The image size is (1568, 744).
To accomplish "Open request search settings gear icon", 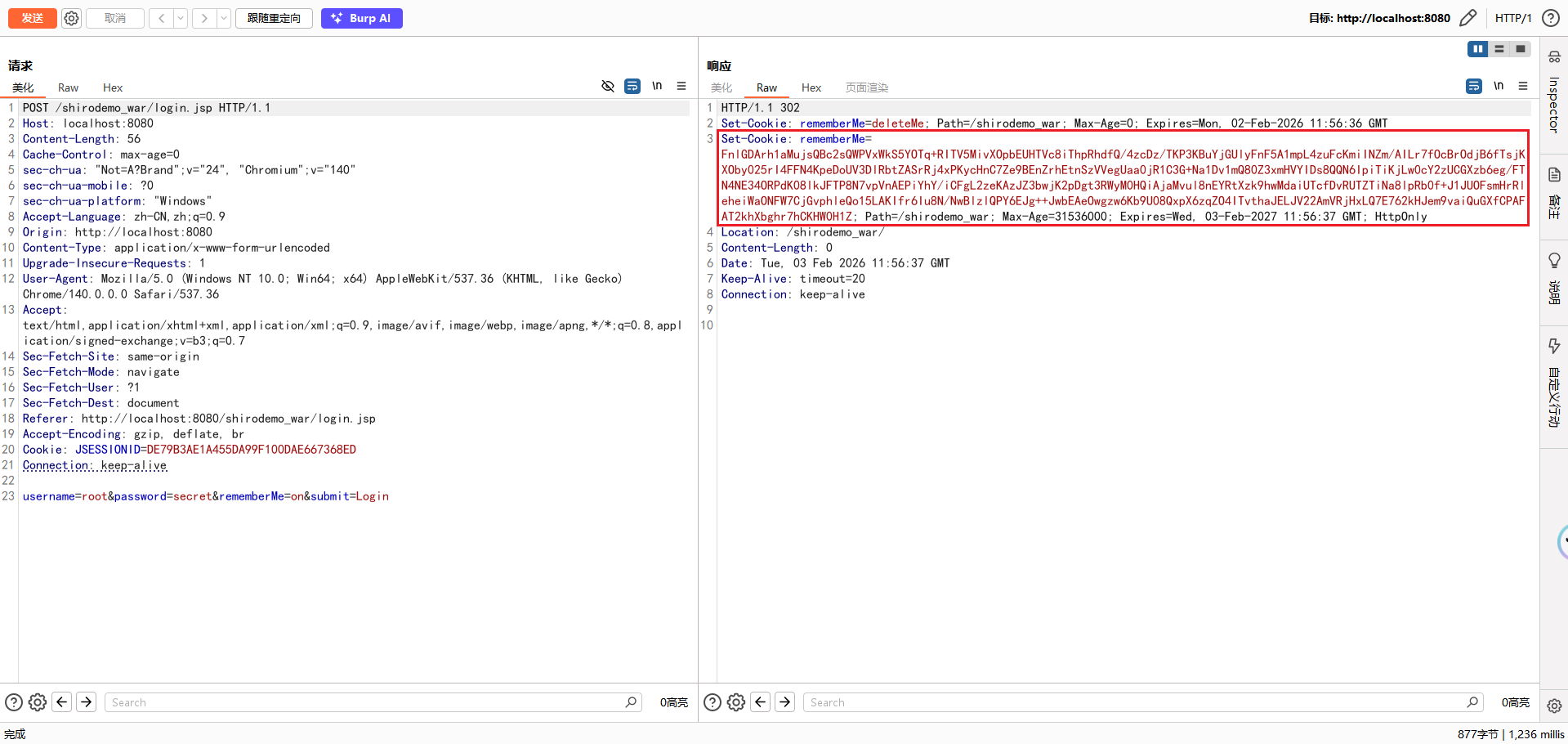I will pos(38,702).
